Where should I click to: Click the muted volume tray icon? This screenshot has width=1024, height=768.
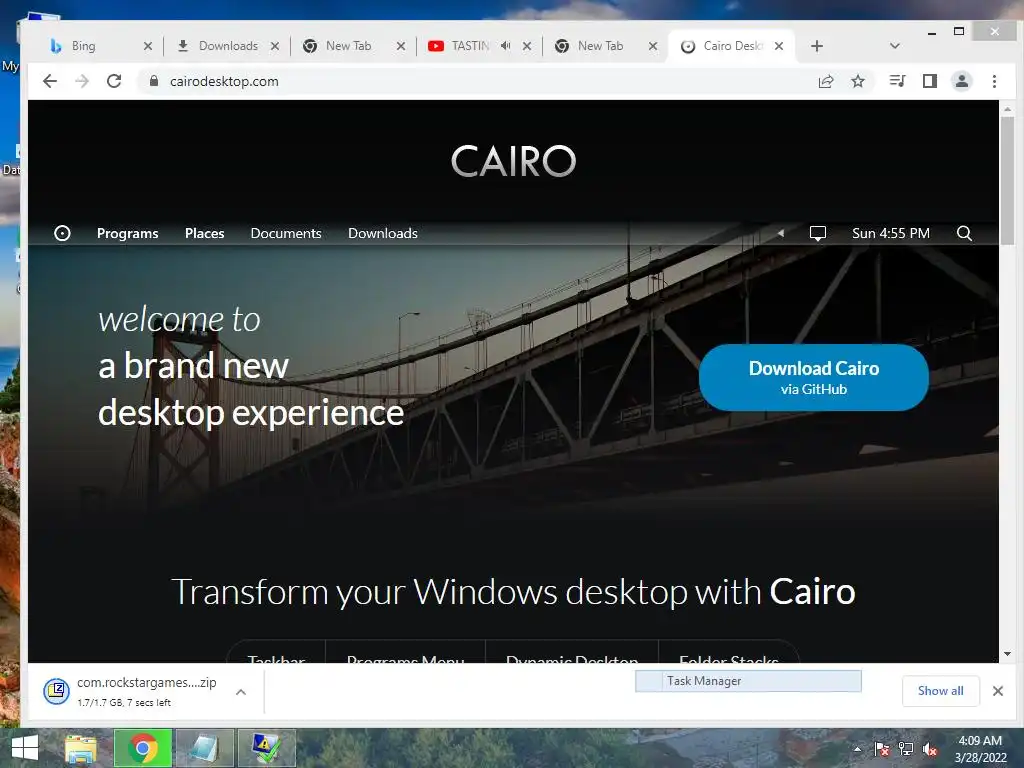930,749
